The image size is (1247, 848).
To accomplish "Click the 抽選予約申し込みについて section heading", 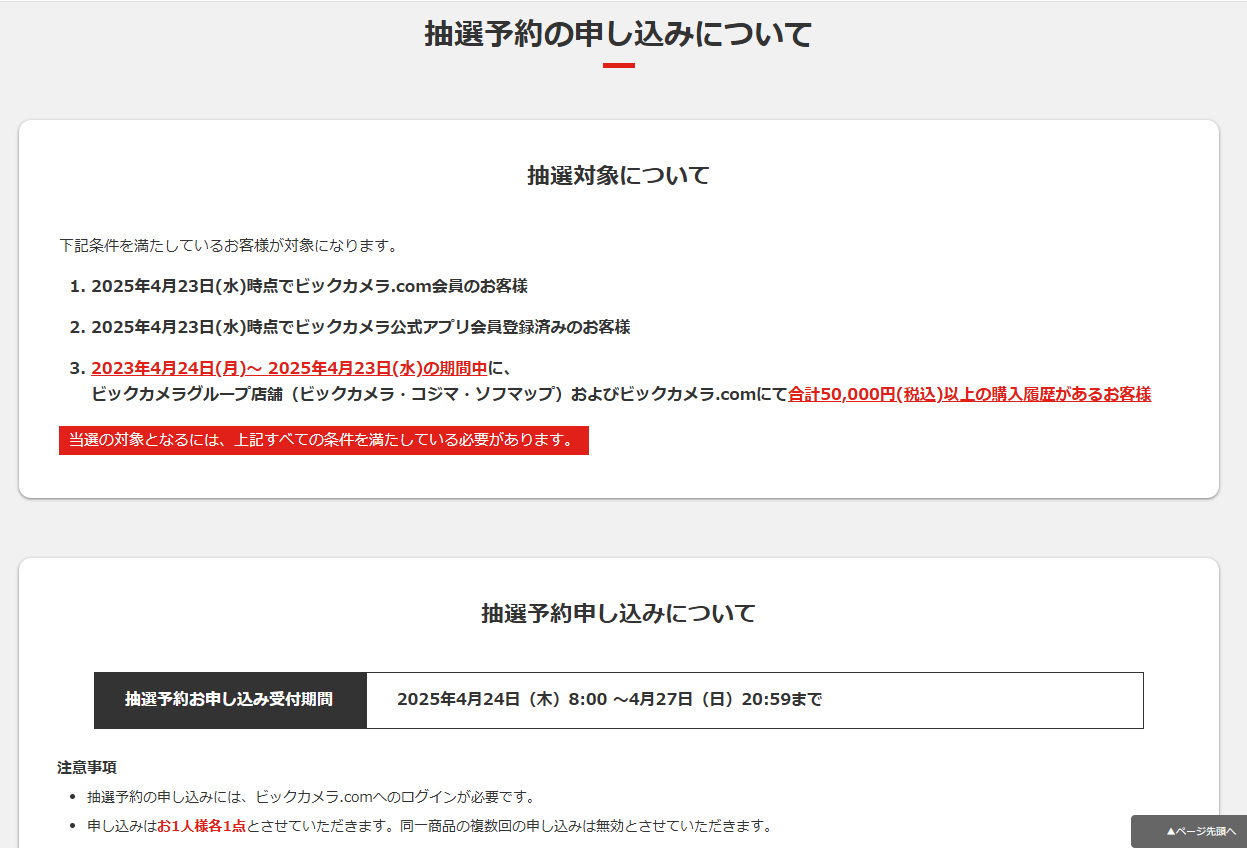I will tap(618, 613).
